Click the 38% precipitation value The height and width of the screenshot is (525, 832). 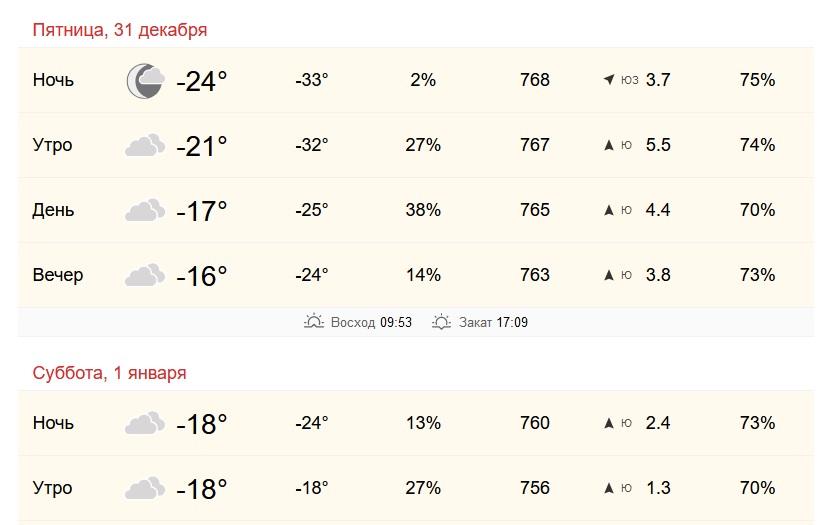coord(423,210)
